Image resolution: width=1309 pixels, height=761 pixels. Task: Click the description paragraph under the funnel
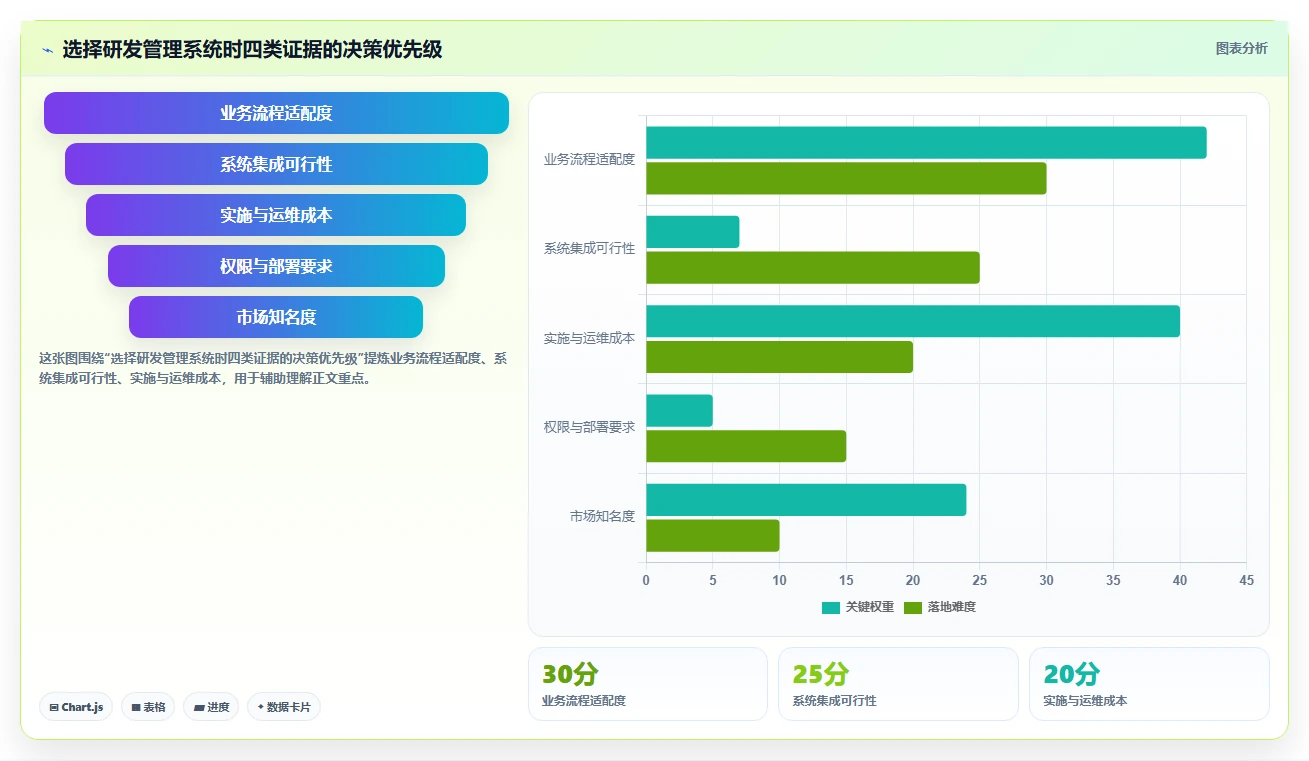(x=274, y=368)
